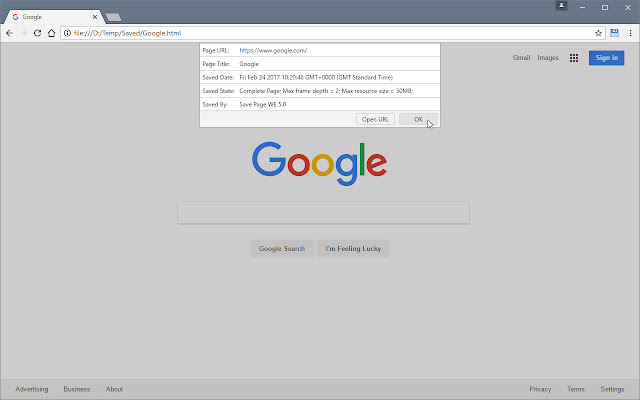Maximize the Chrome window

point(605,7)
